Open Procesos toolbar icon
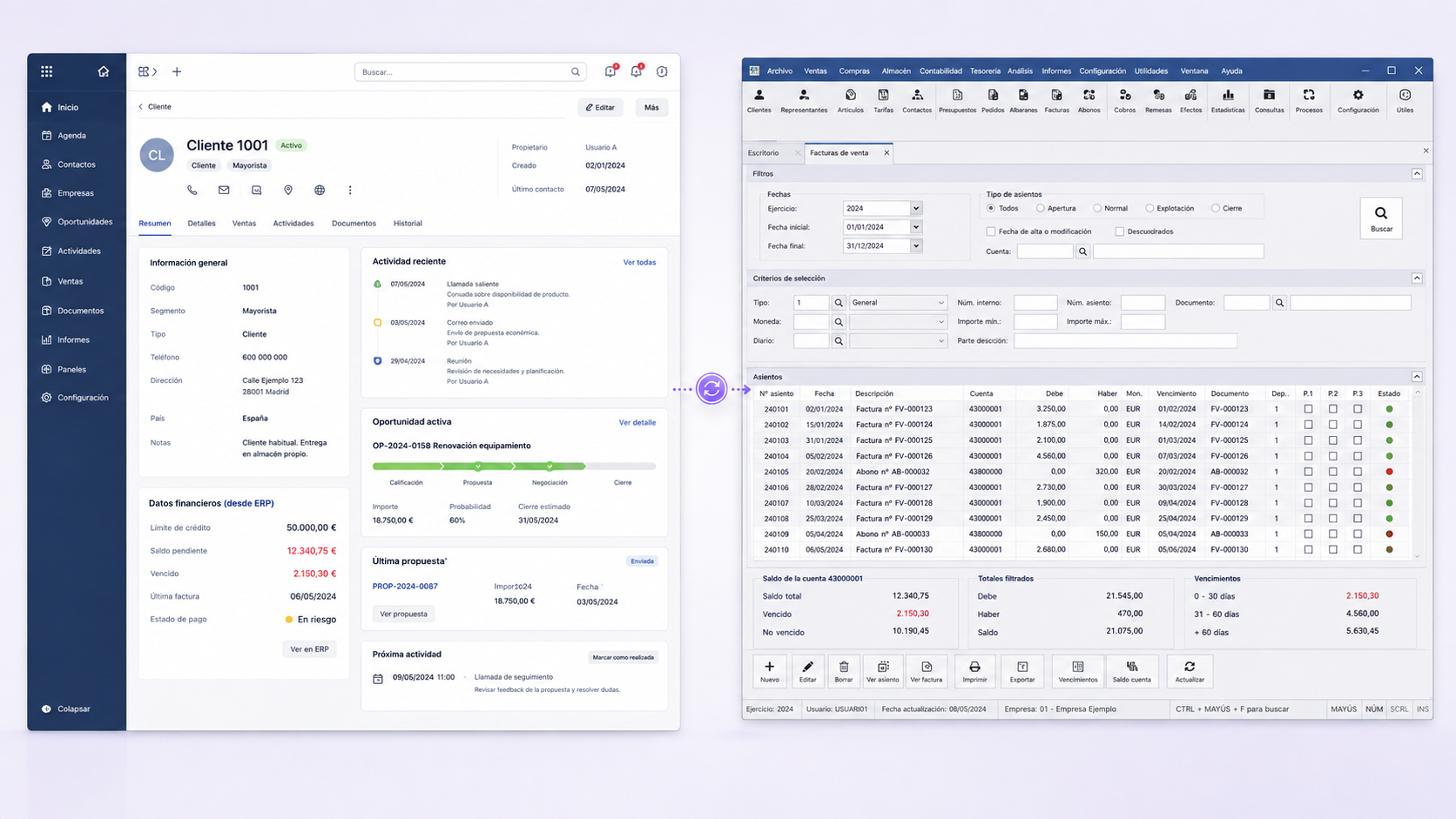This screenshot has width=1456, height=819. click(x=1309, y=100)
